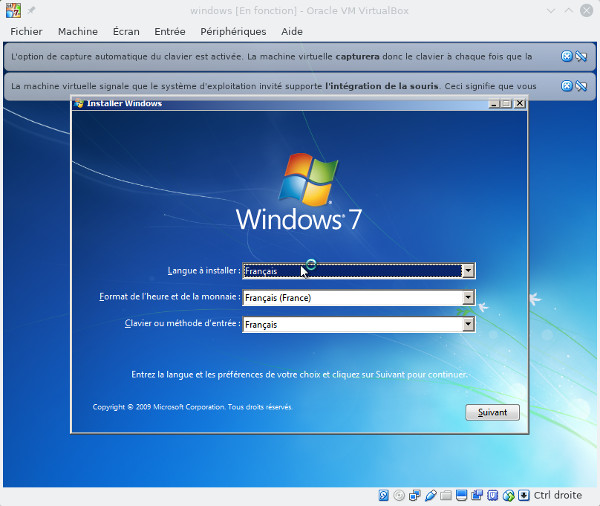
Task: Click the display monitor status icon
Action: pos(461,495)
